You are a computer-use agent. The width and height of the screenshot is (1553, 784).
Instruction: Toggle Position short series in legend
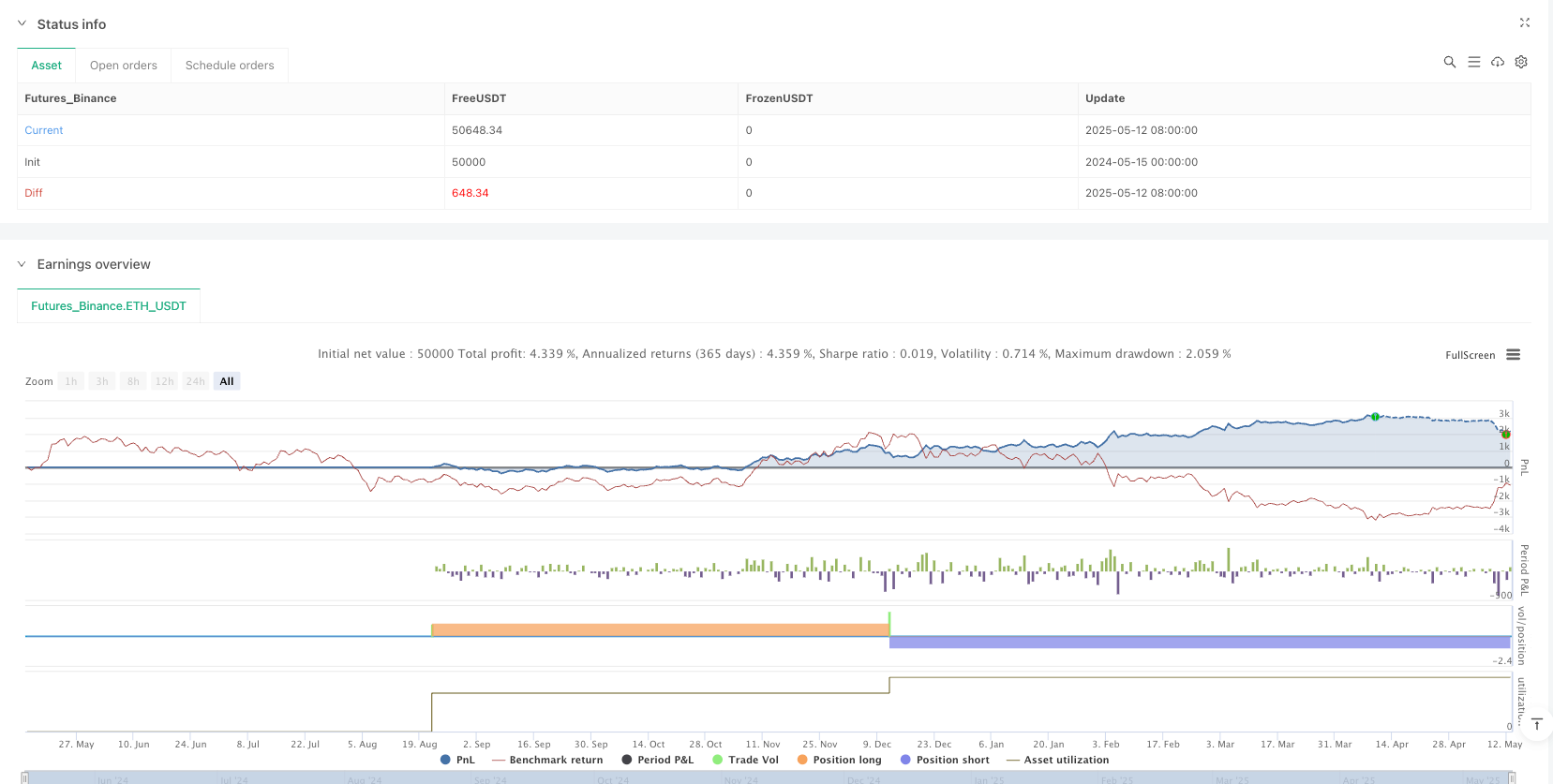(x=945, y=760)
